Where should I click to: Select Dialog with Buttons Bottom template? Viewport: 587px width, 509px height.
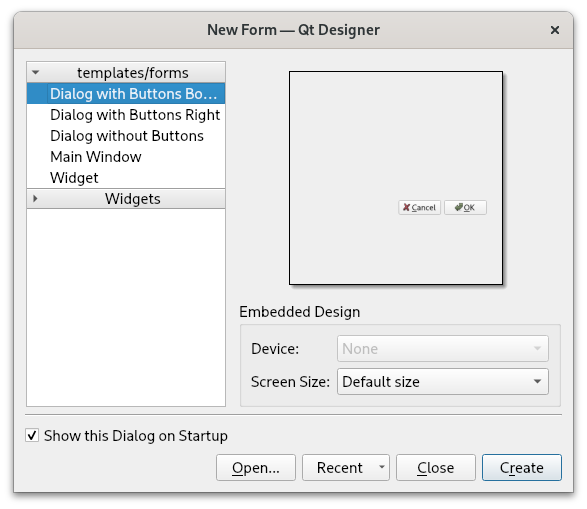[x=126, y=94]
